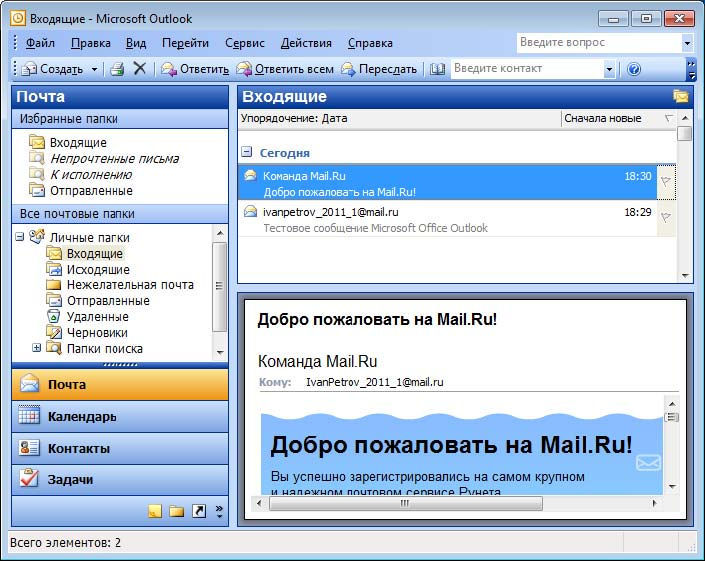Expand the Папки поиска node
The width and height of the screenshot is (705, 561).
[36, 348]
